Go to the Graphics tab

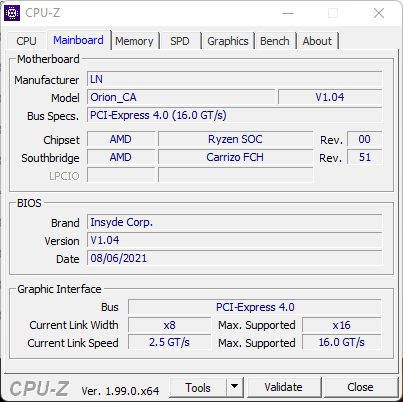click(x=228, y=41)
